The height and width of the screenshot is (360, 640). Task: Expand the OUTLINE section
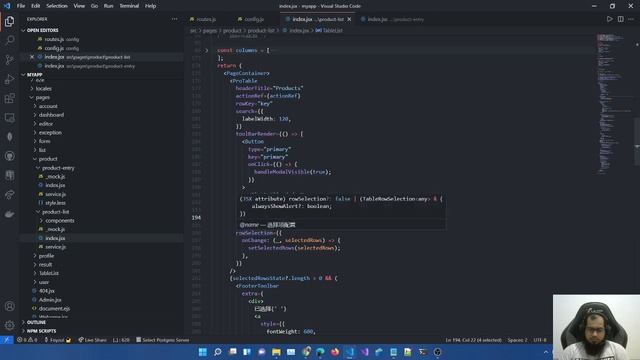coord(36,322)
